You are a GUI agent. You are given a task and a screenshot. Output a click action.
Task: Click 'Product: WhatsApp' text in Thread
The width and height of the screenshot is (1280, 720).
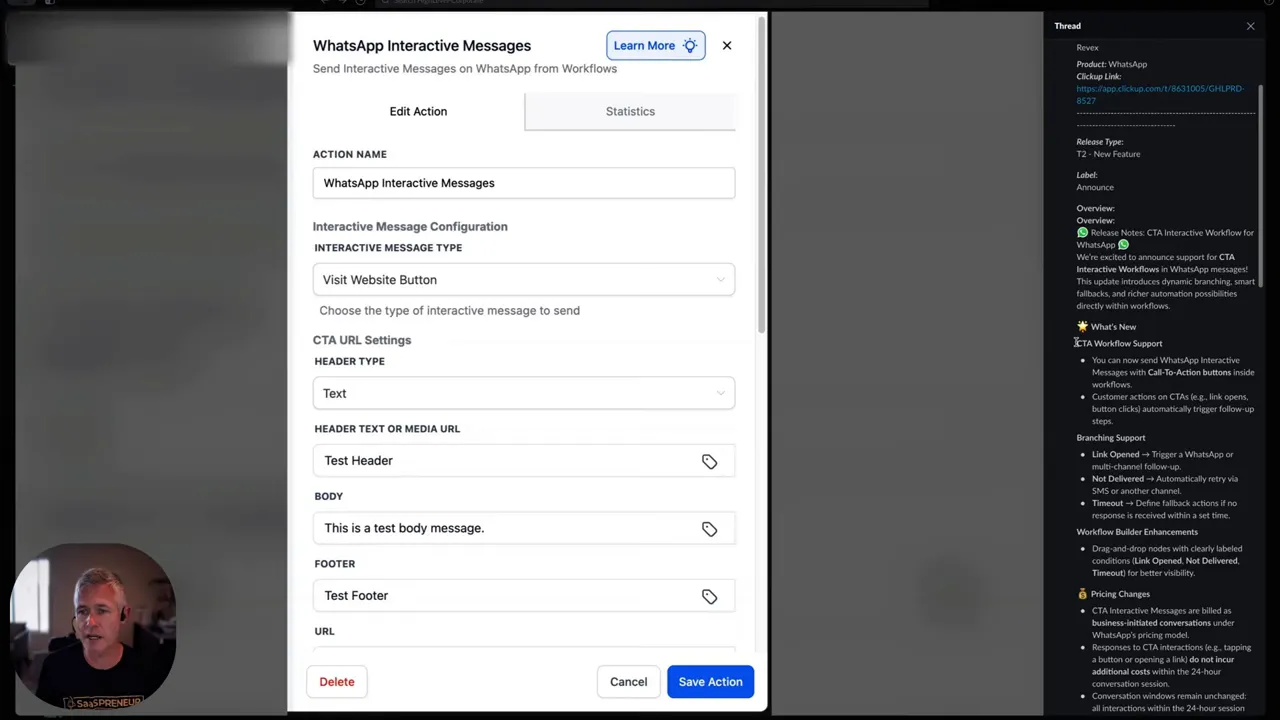click(x=1112, y=64)
